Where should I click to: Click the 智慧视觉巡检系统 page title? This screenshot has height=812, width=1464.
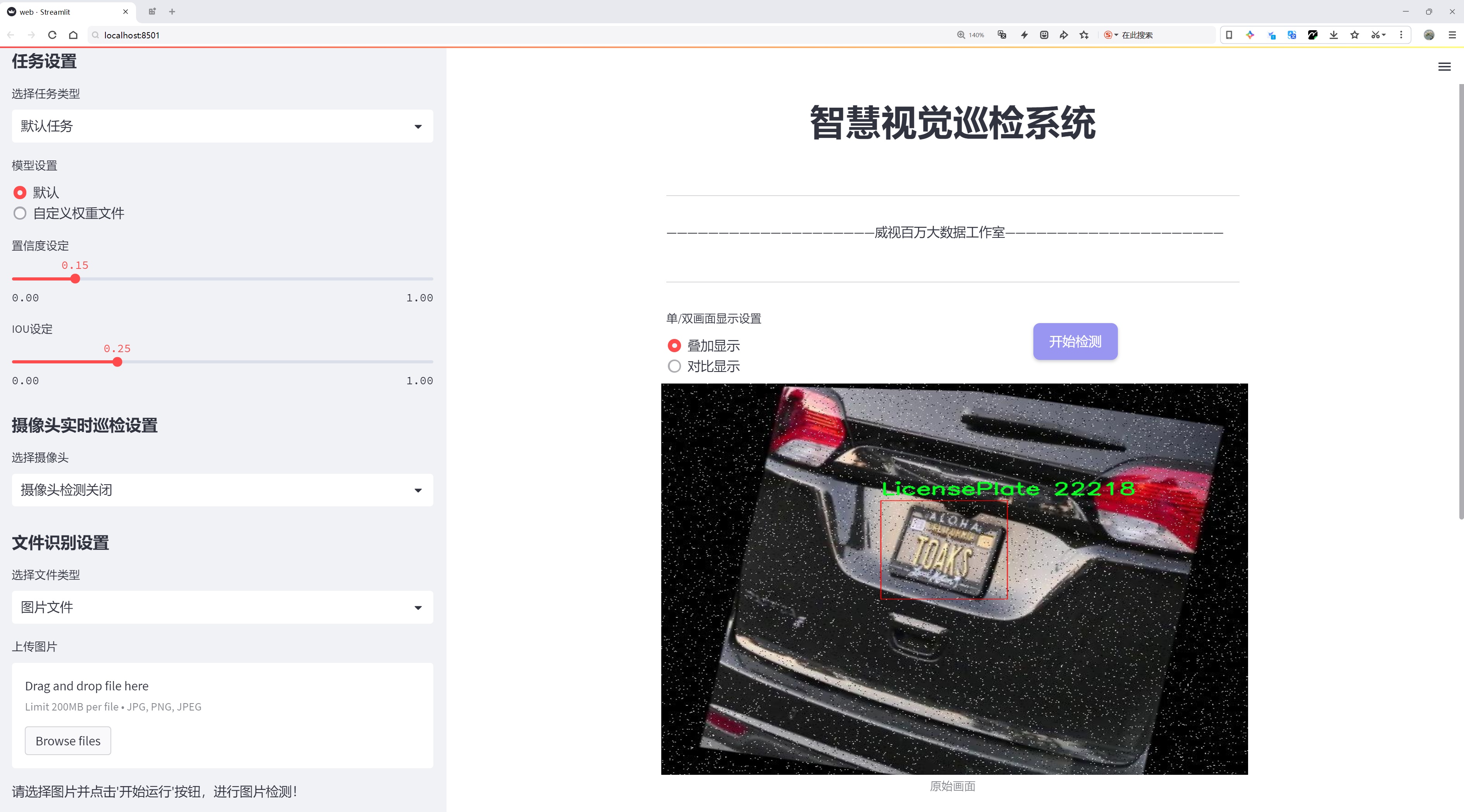point(953,123)
